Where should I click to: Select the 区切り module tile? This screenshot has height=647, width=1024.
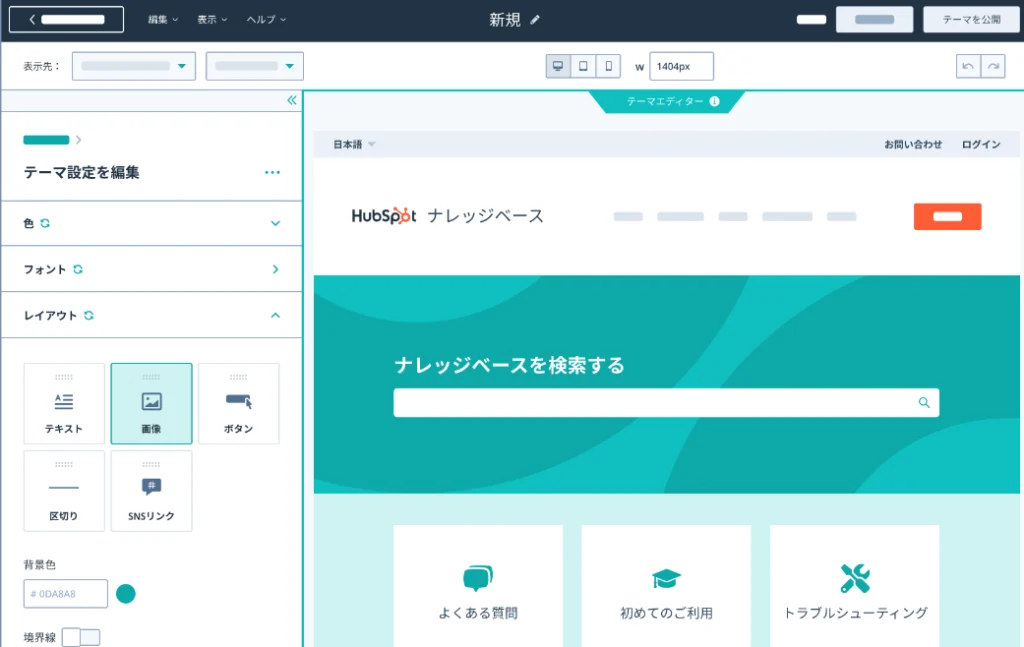click(64, 491)
